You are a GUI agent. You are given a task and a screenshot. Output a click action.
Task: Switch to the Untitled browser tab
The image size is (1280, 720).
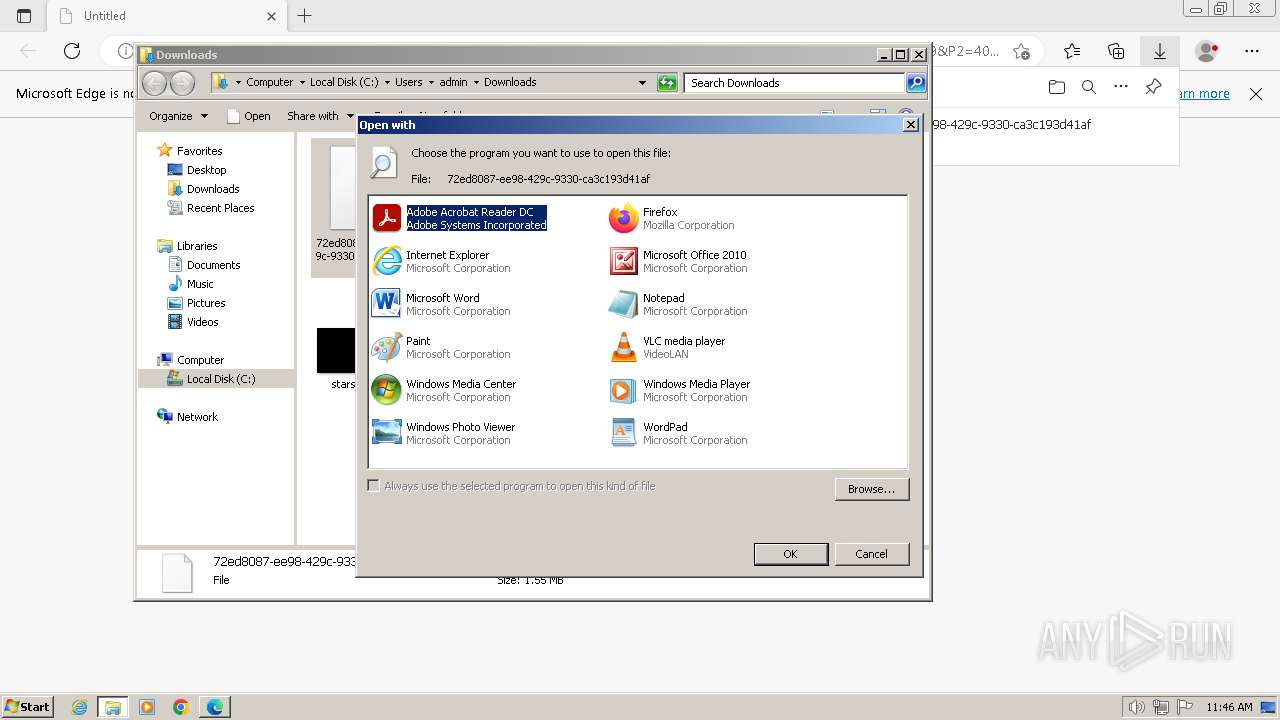pos(167,16)
